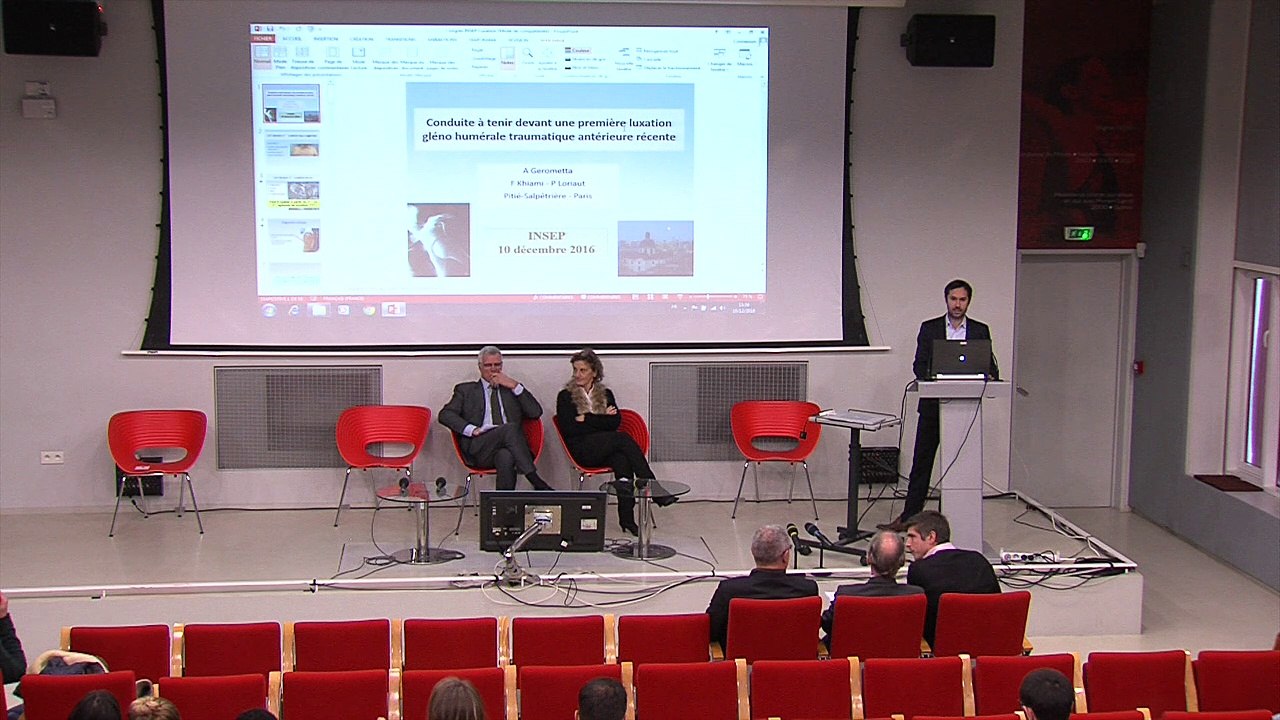Click the Zoom magnifier button
Screen dimensions: 1280x720
[x=527, y=55]
